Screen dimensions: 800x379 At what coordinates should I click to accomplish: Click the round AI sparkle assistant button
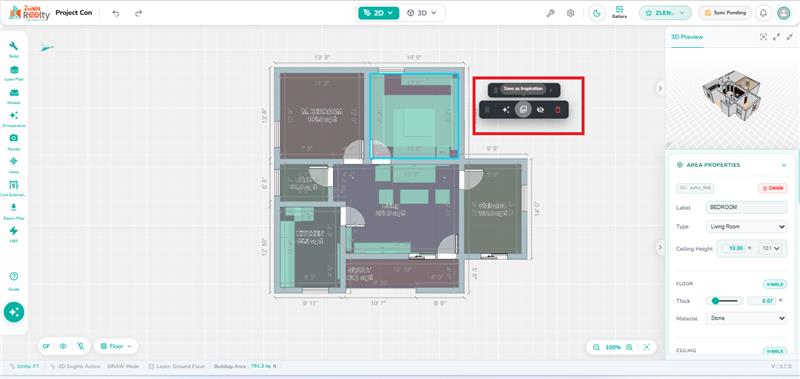(14, 312)
